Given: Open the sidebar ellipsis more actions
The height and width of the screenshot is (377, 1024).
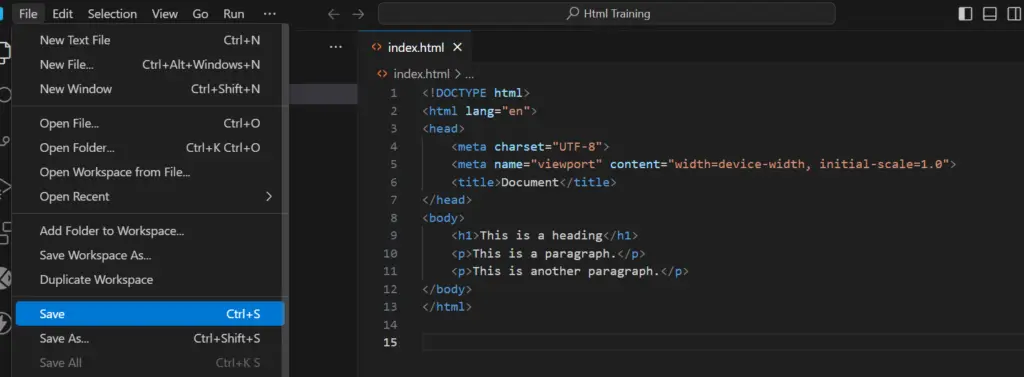Looking at the screenshot, I should click(336, 47).
